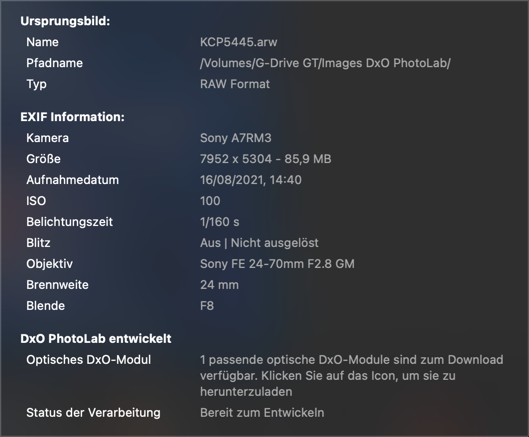The width and height of the screenshot is (529, 437).
Task: Click the Brennweite 24 mm value
Action: (x=219, y=285)
